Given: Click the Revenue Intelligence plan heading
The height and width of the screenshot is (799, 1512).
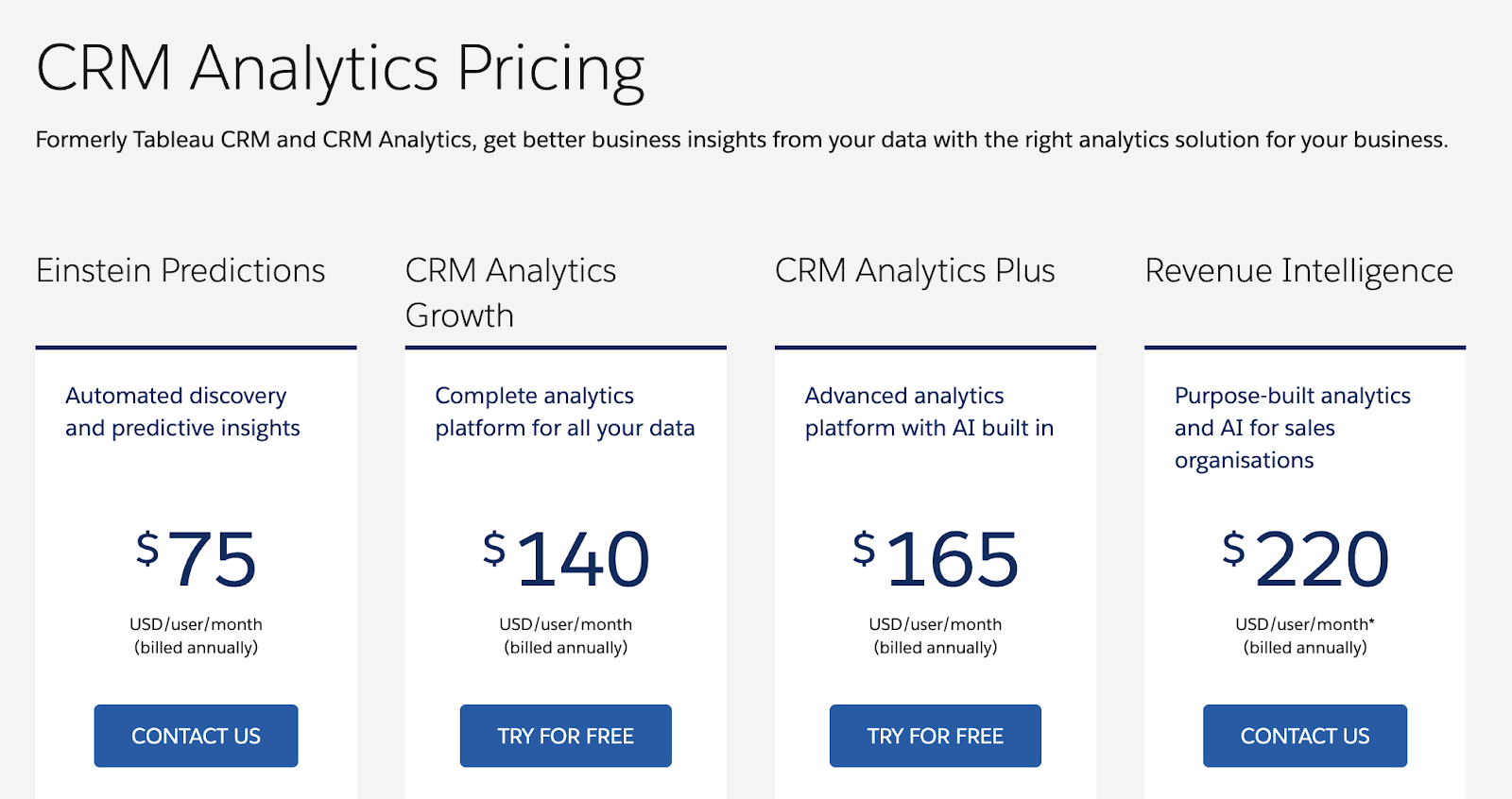Looking at the screenshot, I should 1298,271.
